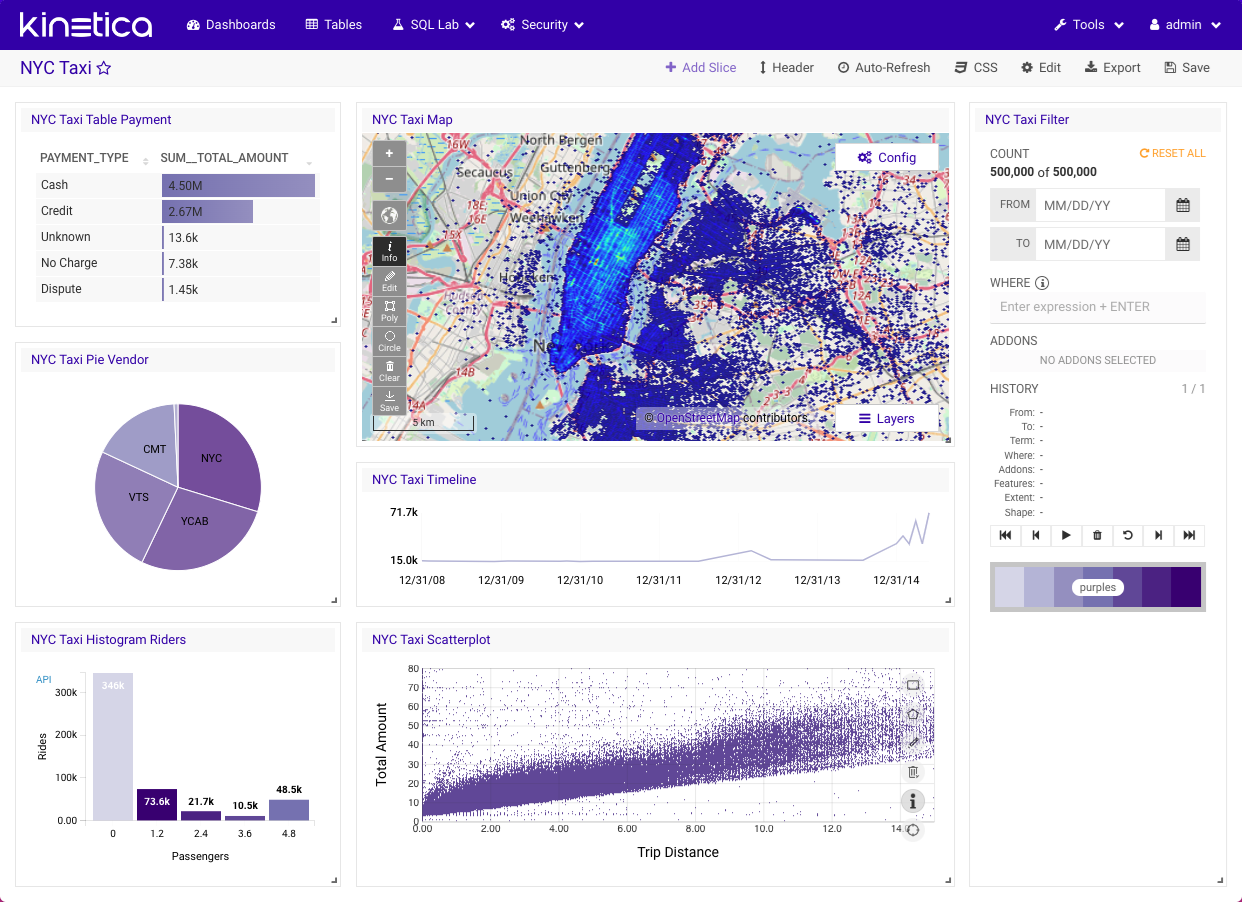Switch to the Dashboards section
This screenshot has height=902, width=1242.
coord(231,24)
